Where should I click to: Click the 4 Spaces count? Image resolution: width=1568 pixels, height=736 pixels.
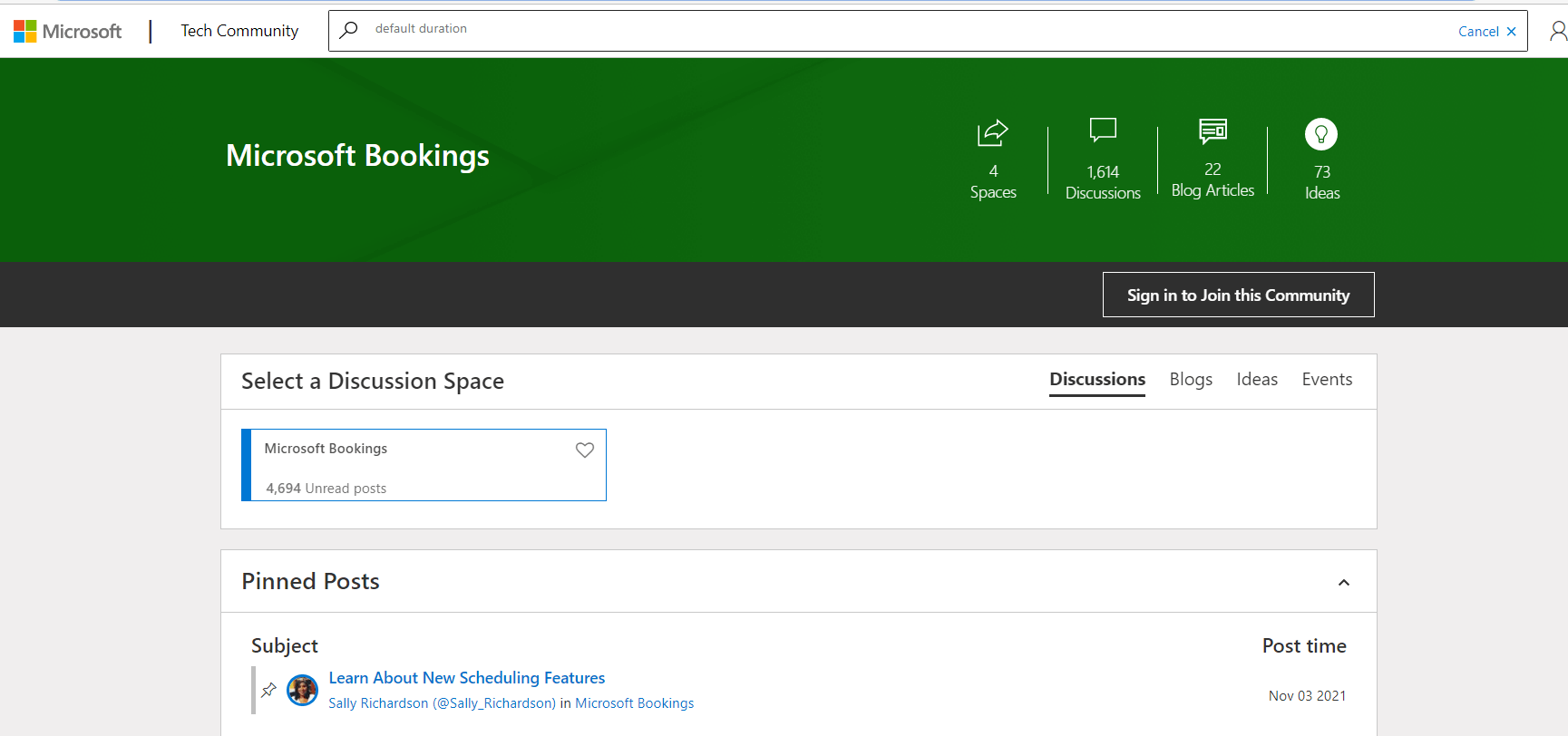[x=993, y=181]
